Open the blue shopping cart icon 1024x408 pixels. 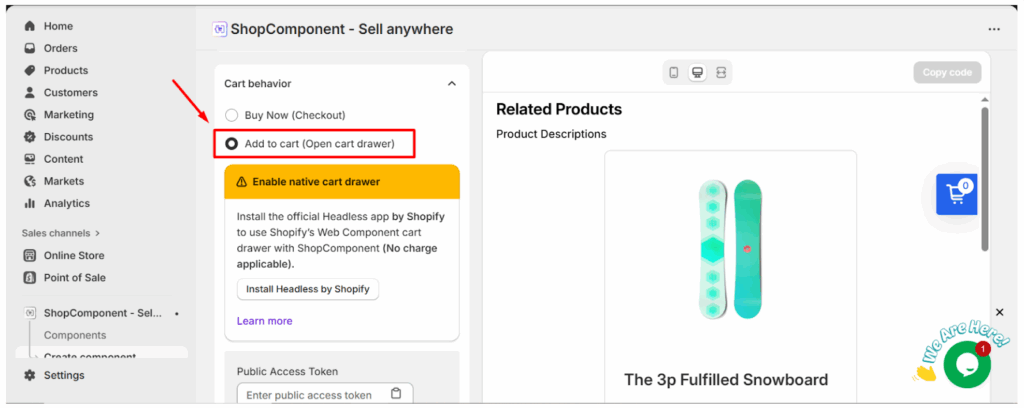[956, 195]
